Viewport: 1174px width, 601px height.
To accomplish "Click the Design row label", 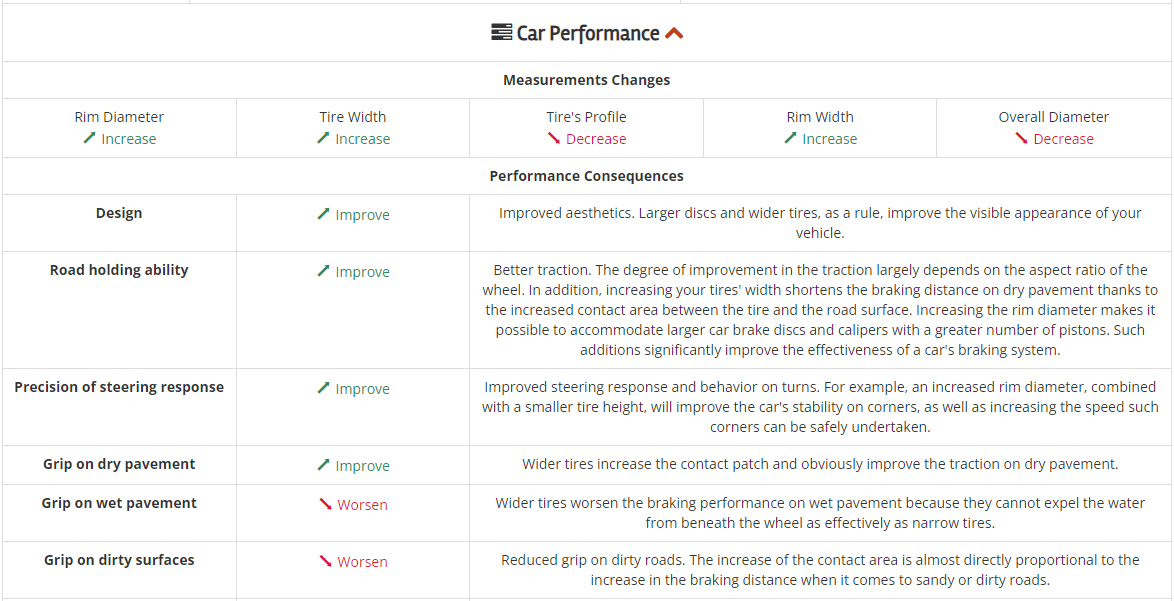I will (x=119, y=213).
